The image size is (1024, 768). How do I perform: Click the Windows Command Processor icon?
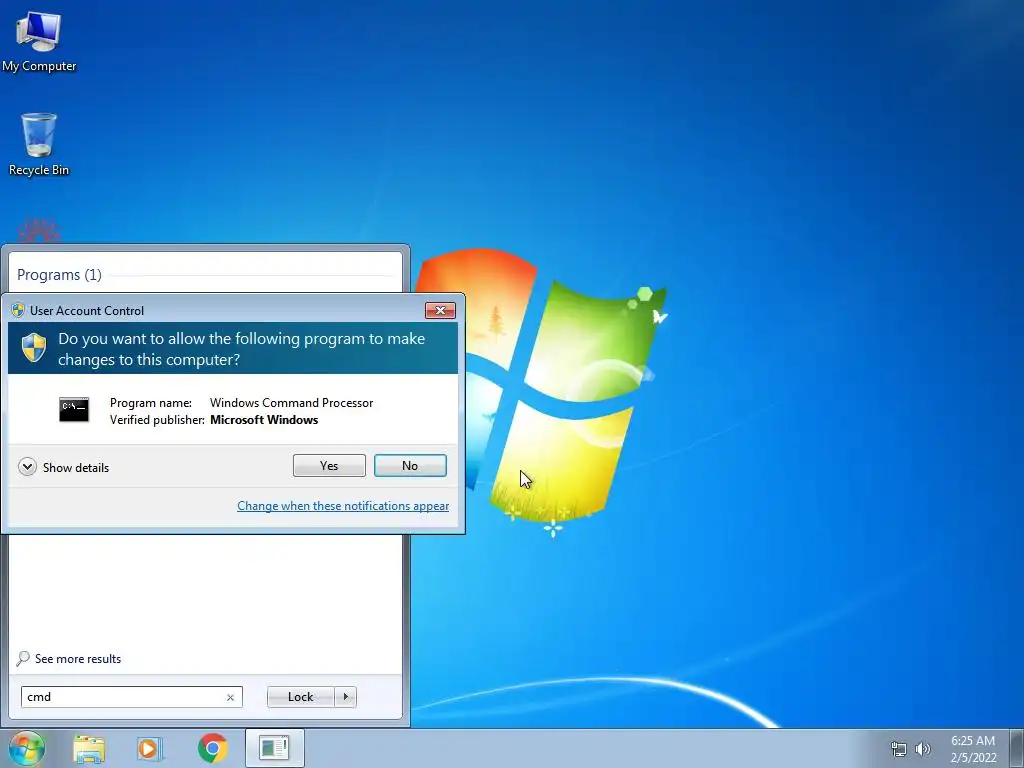[74, 410]
